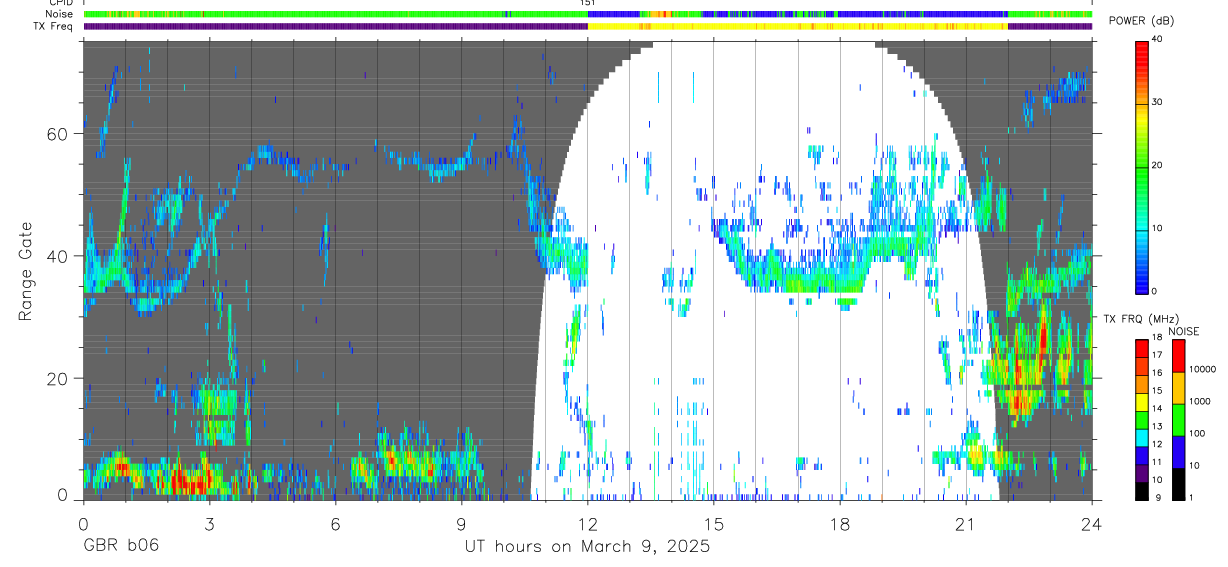This screenshot has height=567, width=1228.
Task: Click the 'Noise' strip label at top left
Action: point(59,14)
